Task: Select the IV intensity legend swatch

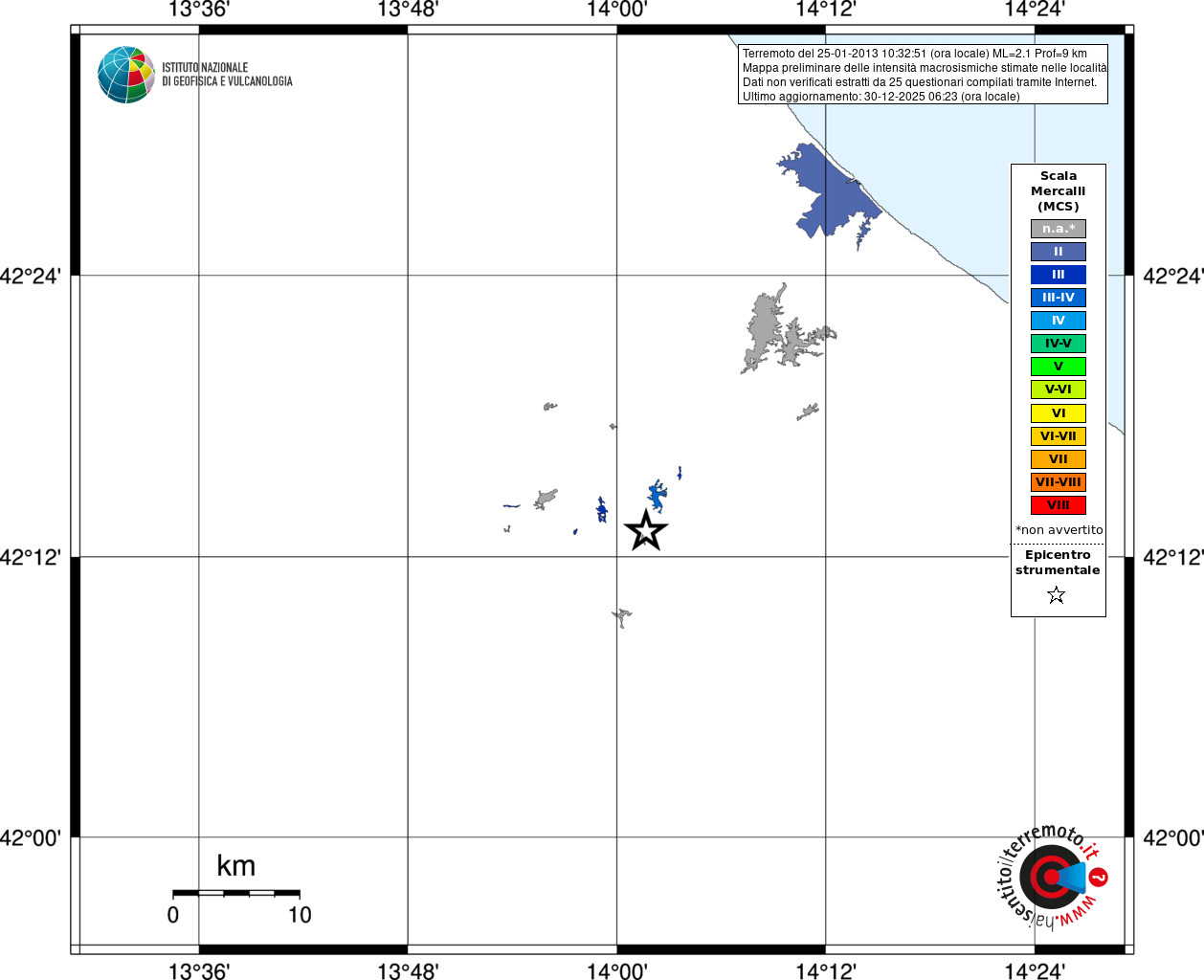Action: click(1059, 321)
